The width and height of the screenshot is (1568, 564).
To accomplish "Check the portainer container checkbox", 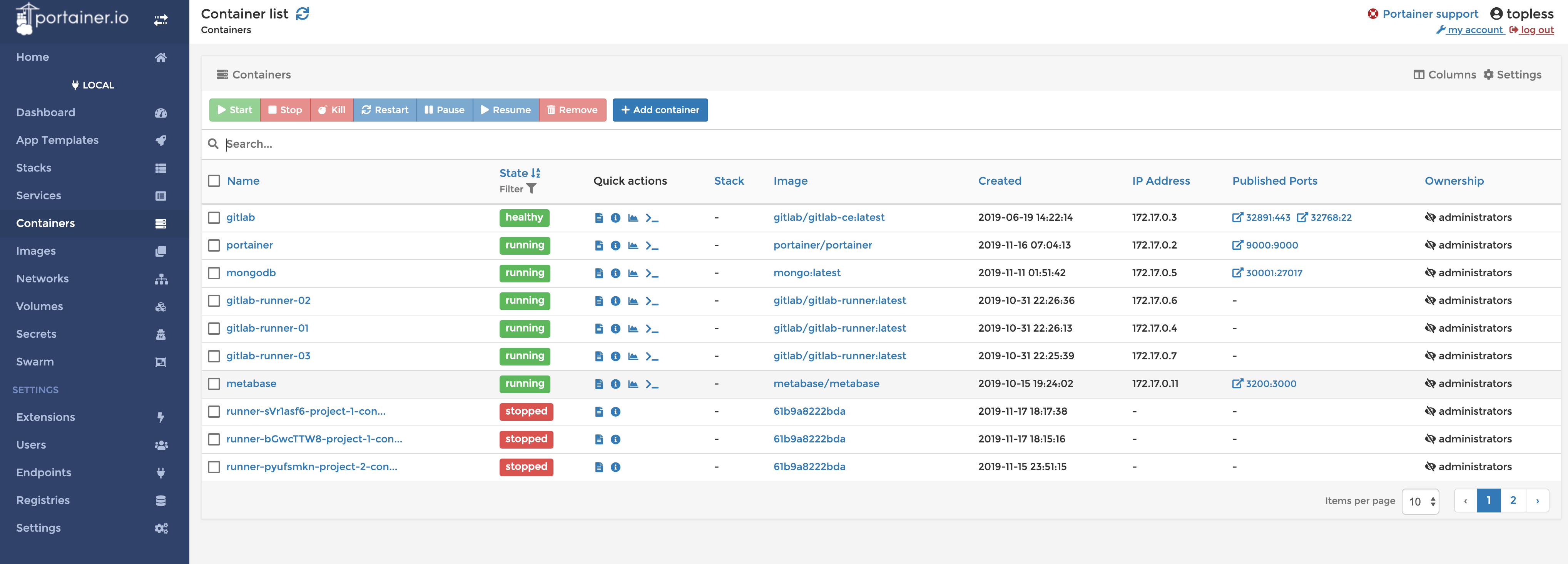I will coord(214,245).
